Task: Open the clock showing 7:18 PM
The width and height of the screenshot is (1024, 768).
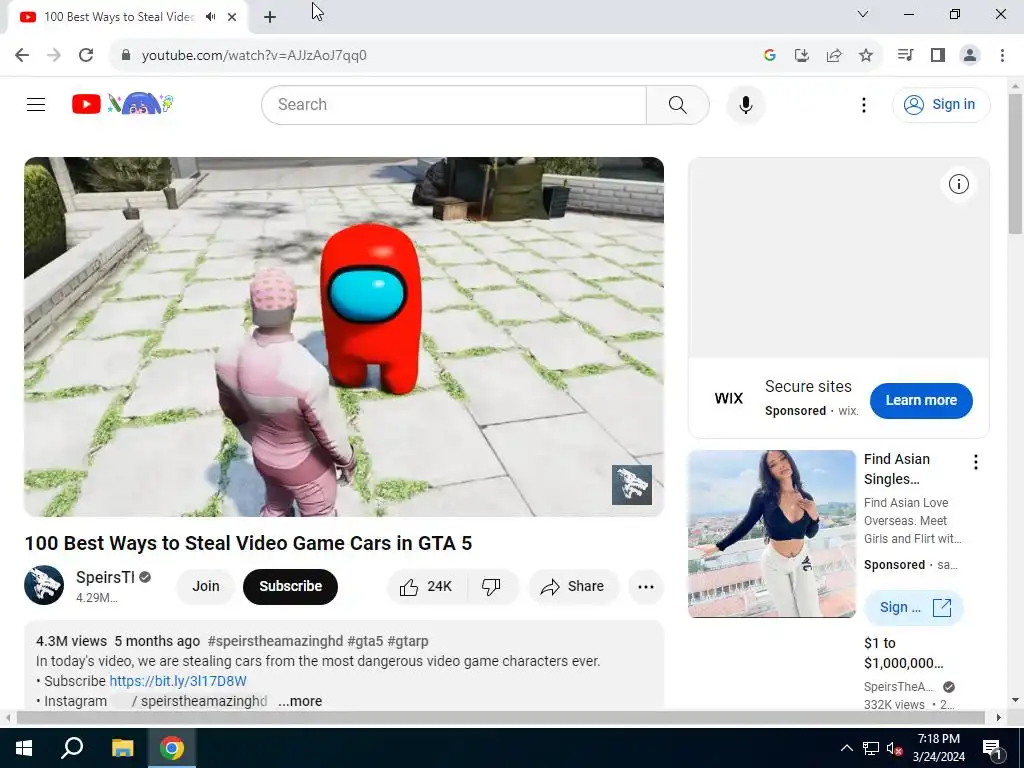Action: tap(938, 748)
